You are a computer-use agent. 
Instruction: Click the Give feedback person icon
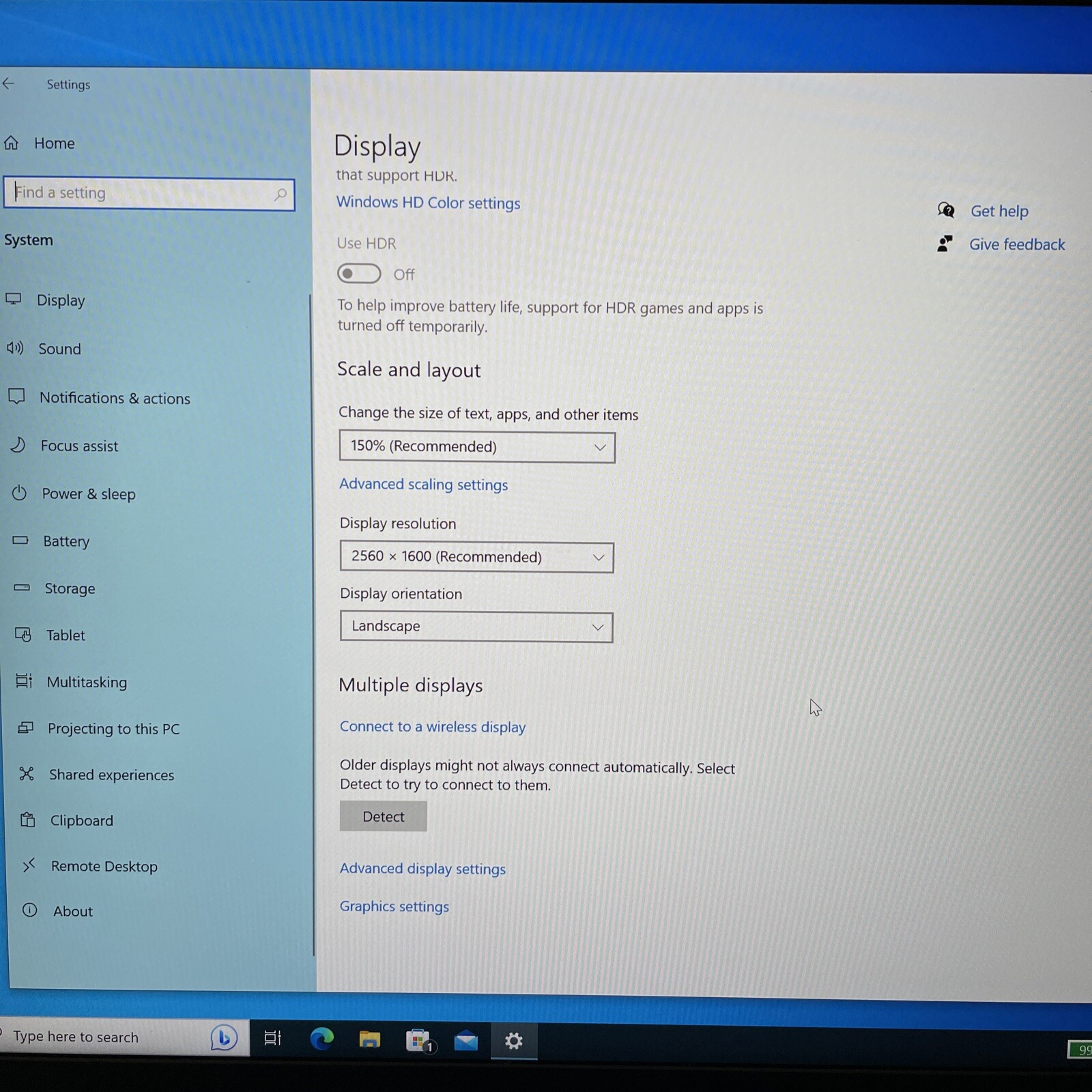point(945,244)
